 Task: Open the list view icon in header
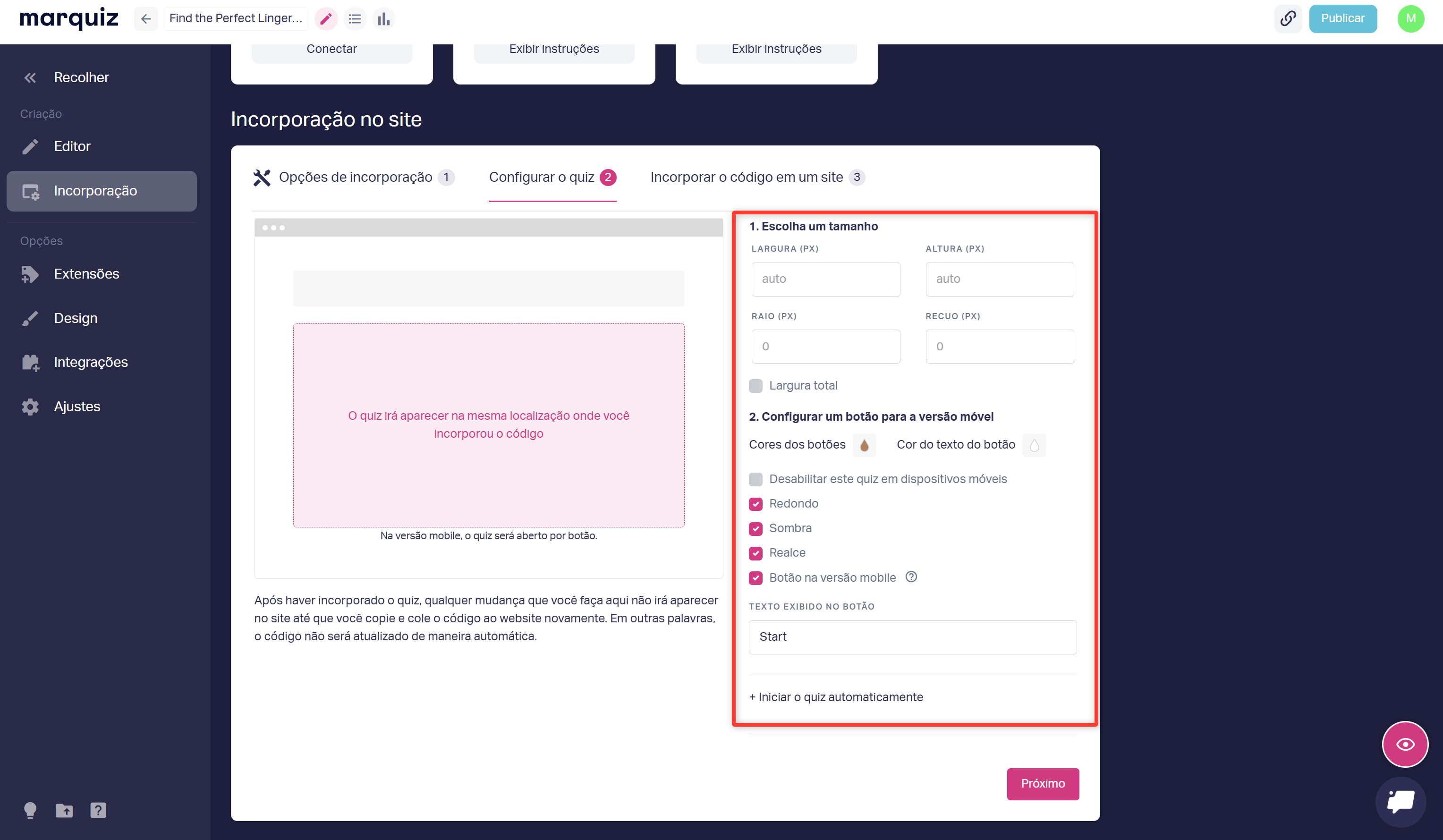(x=355, y=19)
